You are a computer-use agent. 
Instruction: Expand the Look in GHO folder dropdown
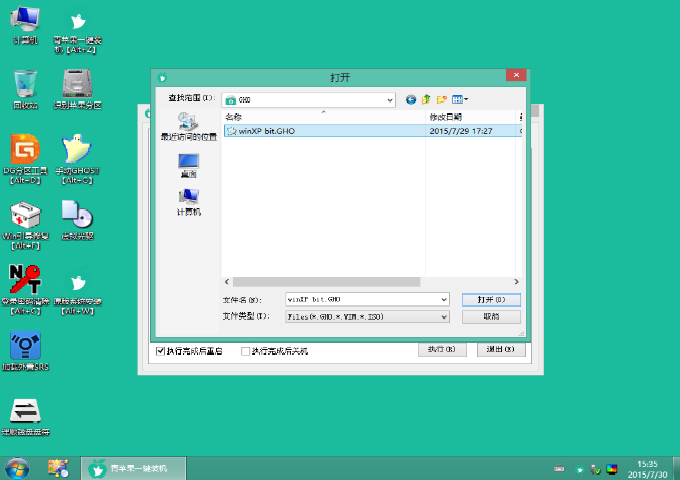(390, 100)
